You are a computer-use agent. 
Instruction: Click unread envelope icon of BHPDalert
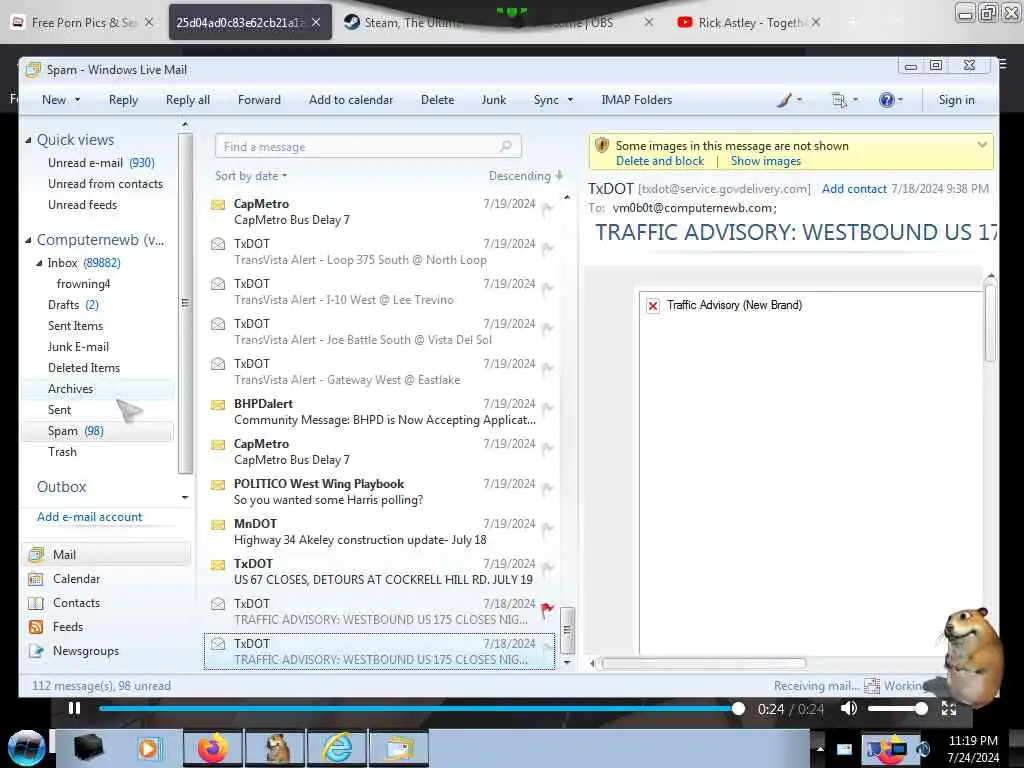point(218,405)
